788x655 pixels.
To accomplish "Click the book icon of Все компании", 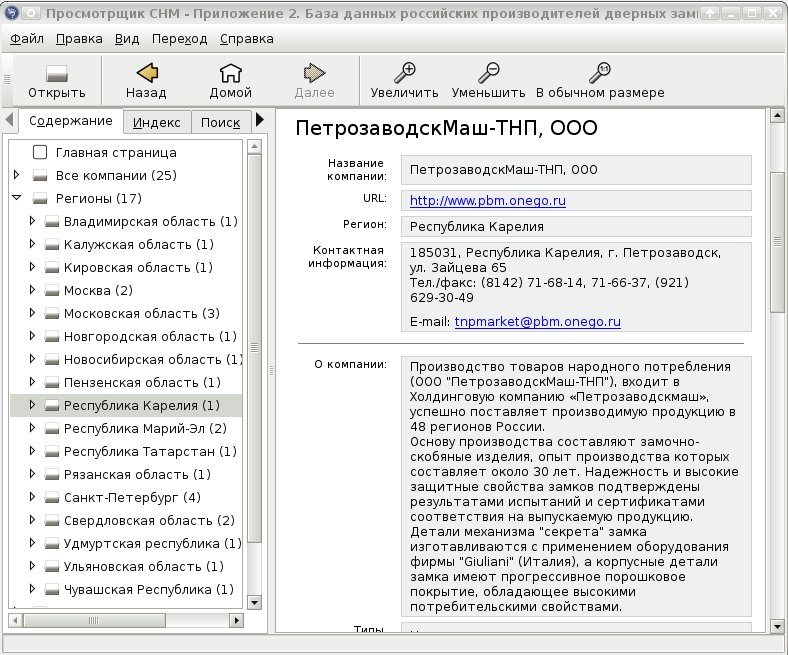I will click(x=40, y=175).
